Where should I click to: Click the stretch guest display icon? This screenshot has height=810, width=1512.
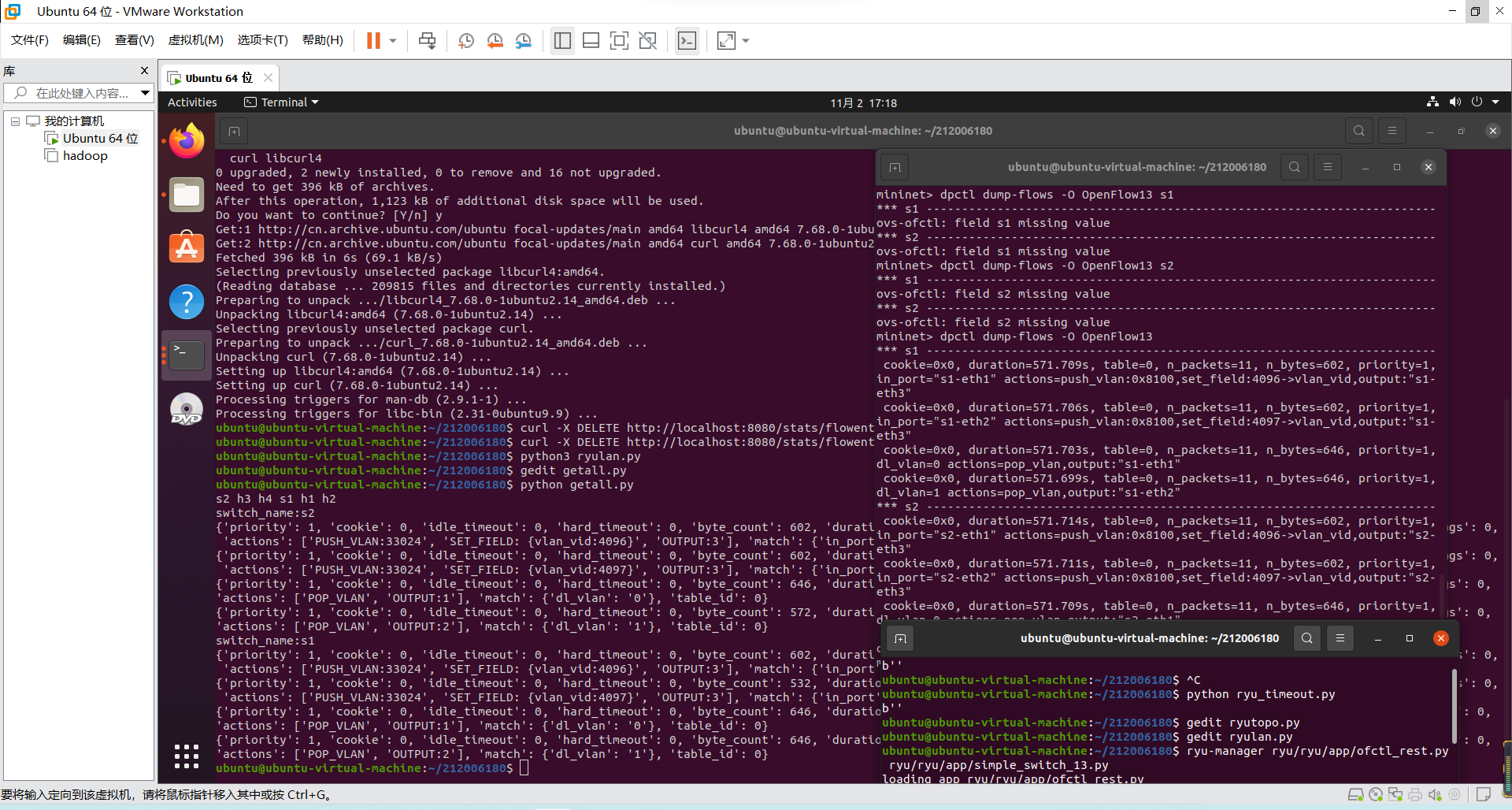point(726,40)
